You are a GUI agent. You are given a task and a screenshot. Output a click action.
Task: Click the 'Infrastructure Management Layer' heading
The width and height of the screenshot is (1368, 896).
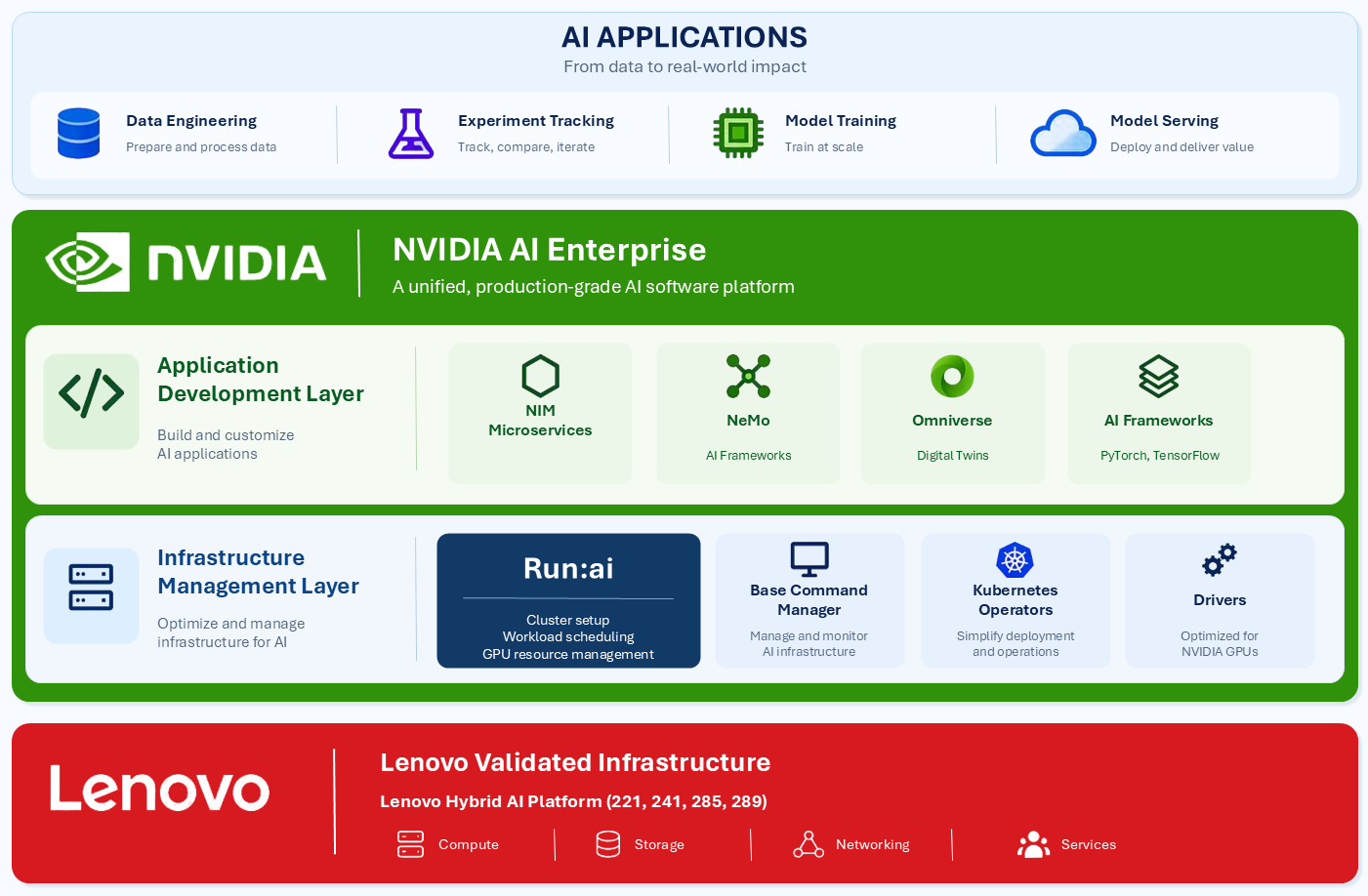pos(258,572)
